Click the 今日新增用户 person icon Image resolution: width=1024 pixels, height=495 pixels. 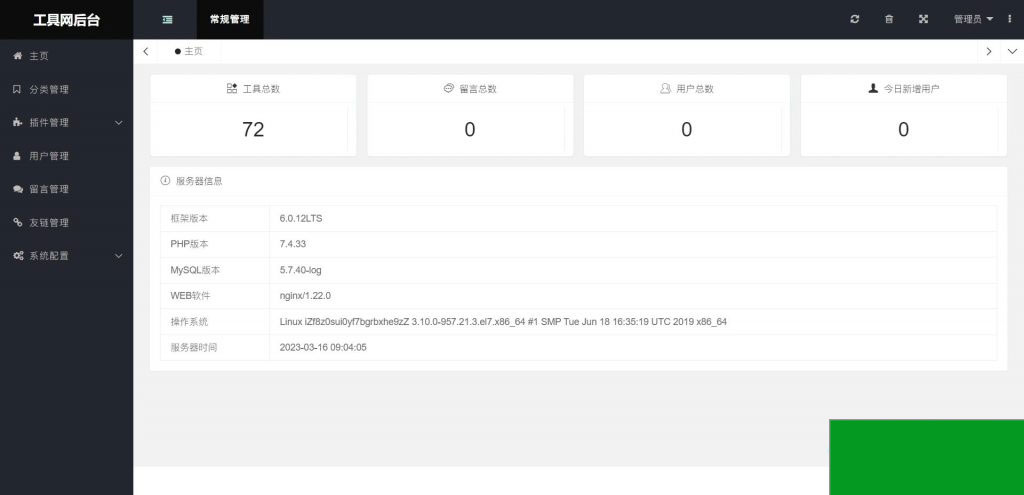pyautogui.click(x=873, y=89)
